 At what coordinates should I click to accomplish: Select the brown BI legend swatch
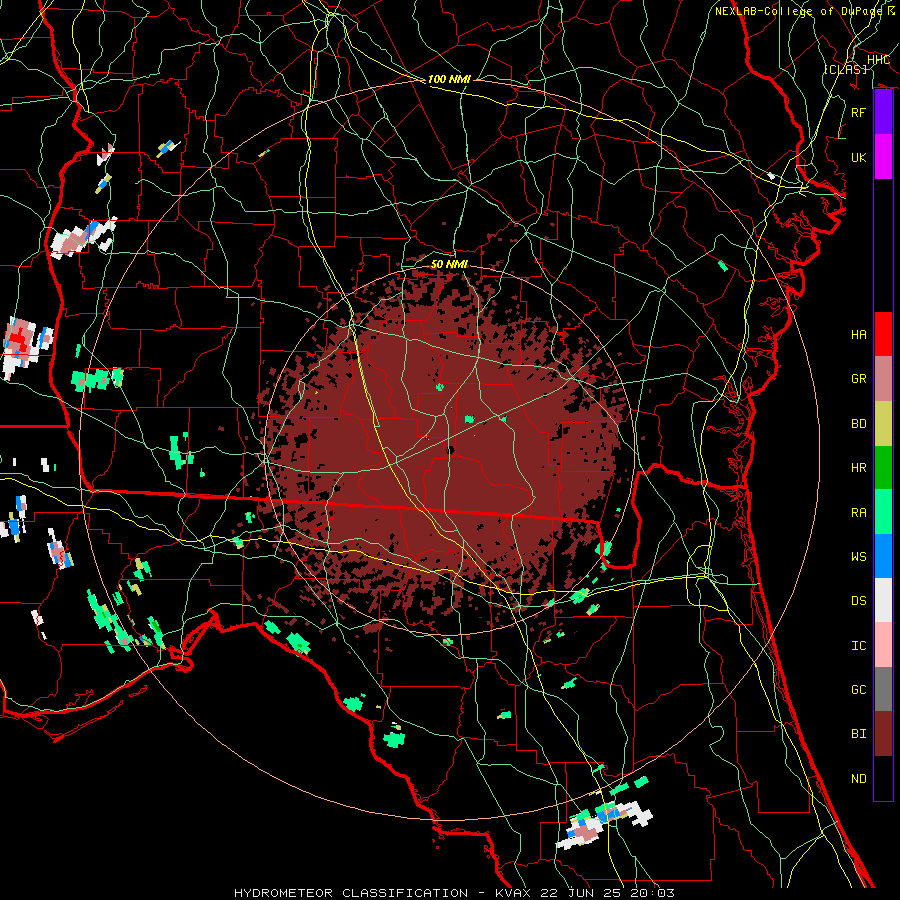coord(883,734)
